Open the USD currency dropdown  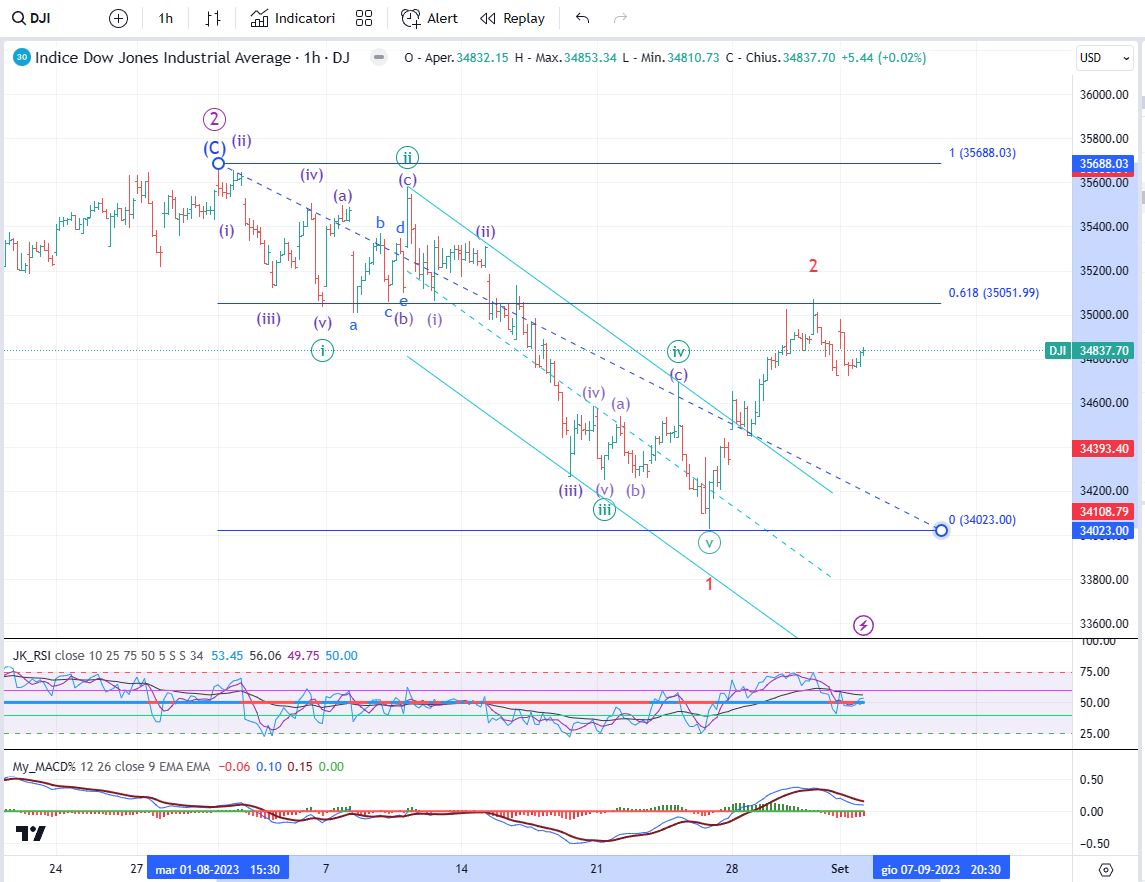click(x=1103, y=58)
